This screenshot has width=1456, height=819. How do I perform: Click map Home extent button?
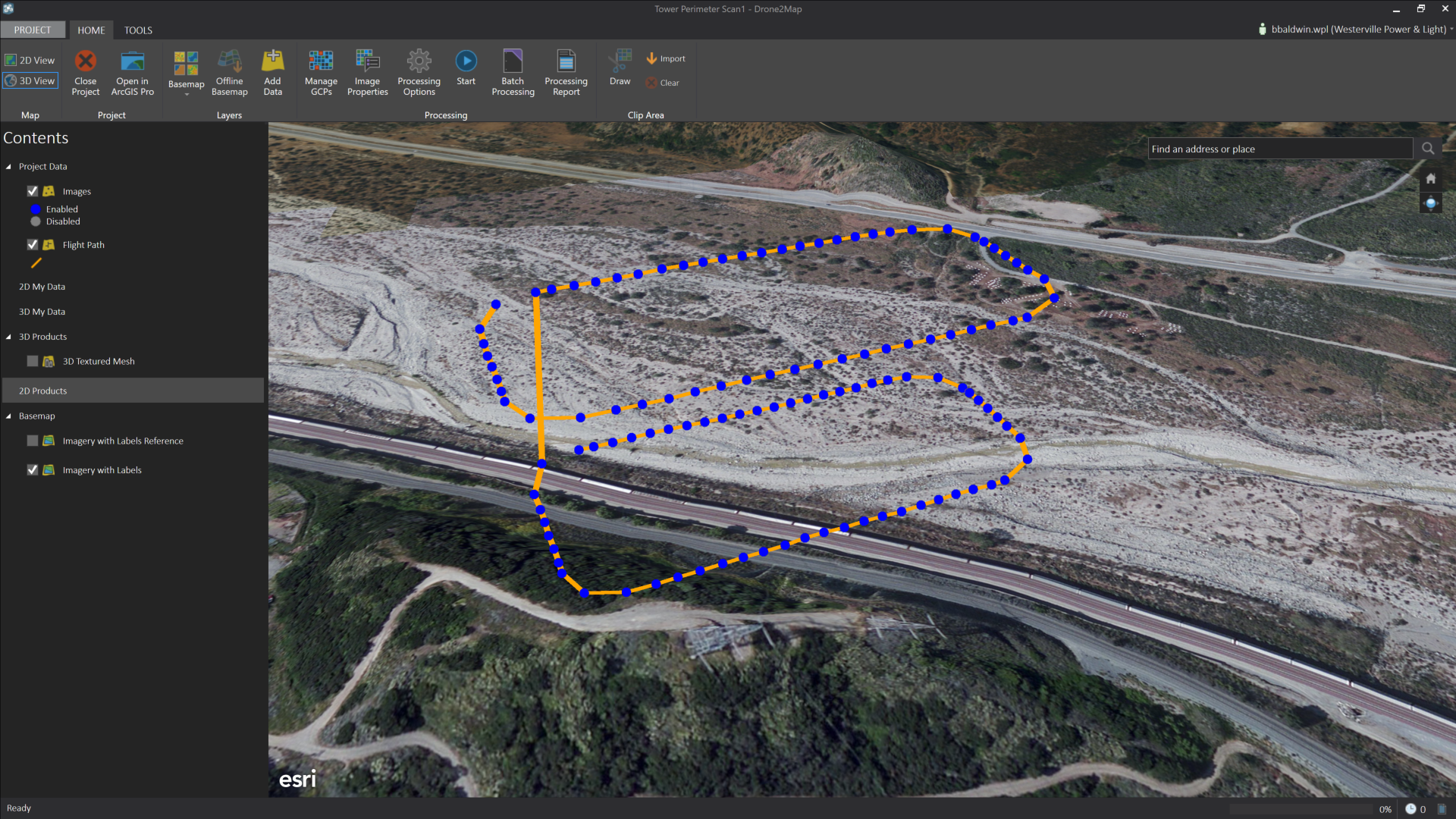(1430, 179)
